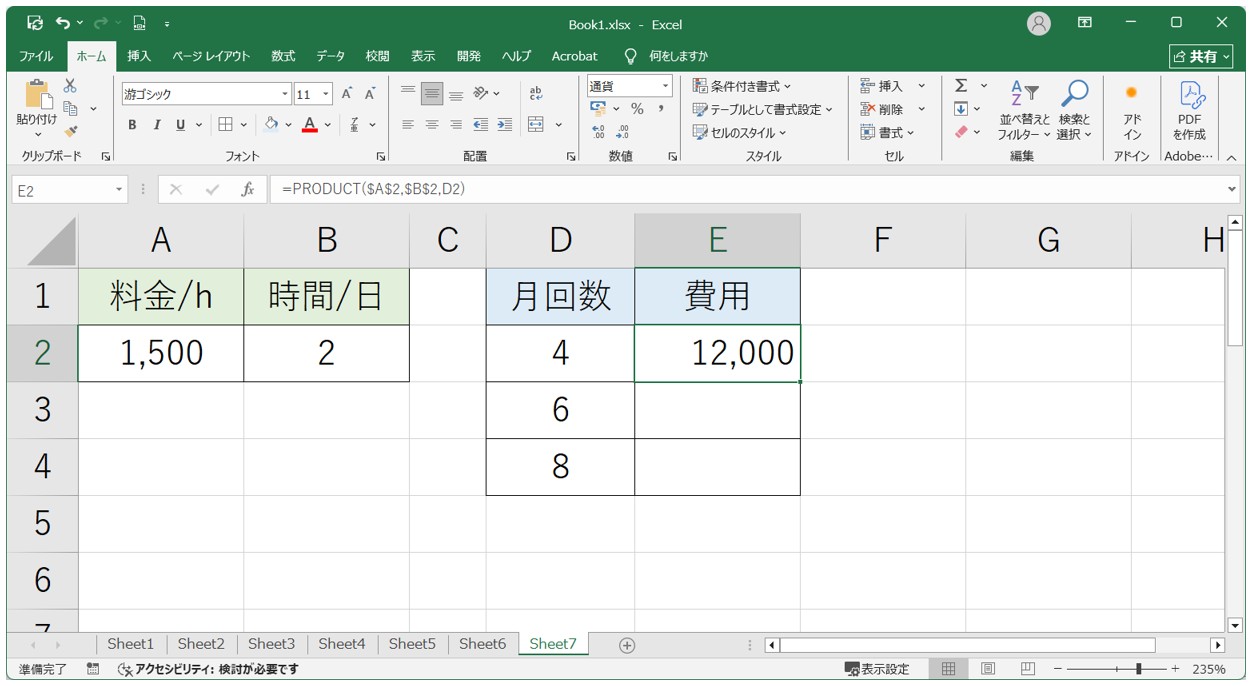Switch to Sheet1 tab
This screenshot has width=1252, height=686.
(131, 644)
